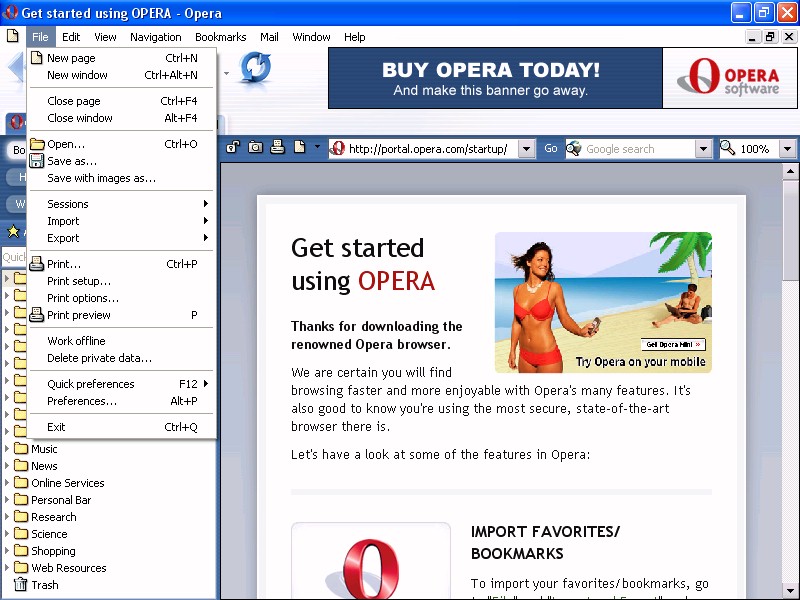Click the Music folder icon

click(x=21, y=448)
